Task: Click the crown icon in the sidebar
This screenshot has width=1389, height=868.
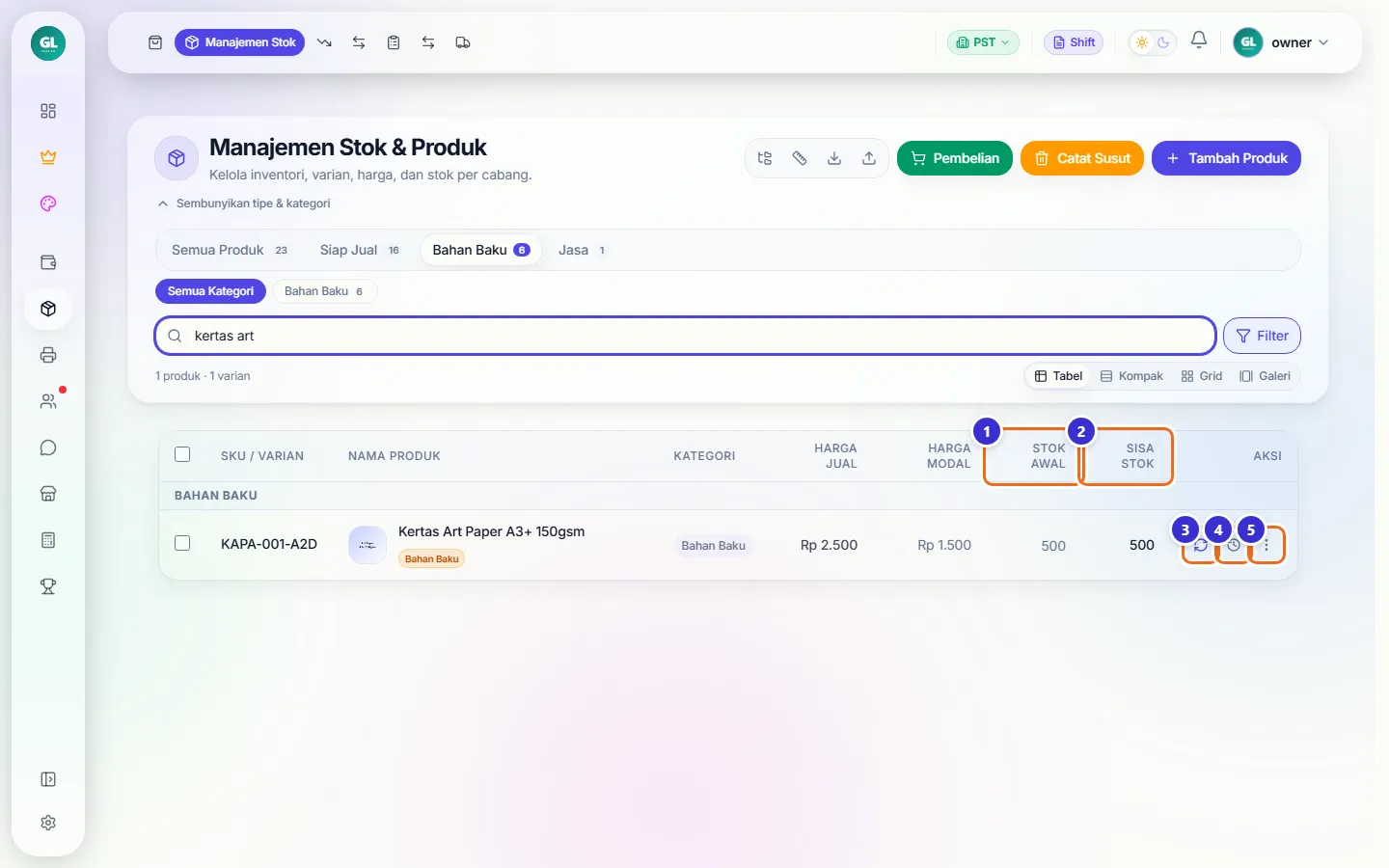Action: tap(48, 157)
